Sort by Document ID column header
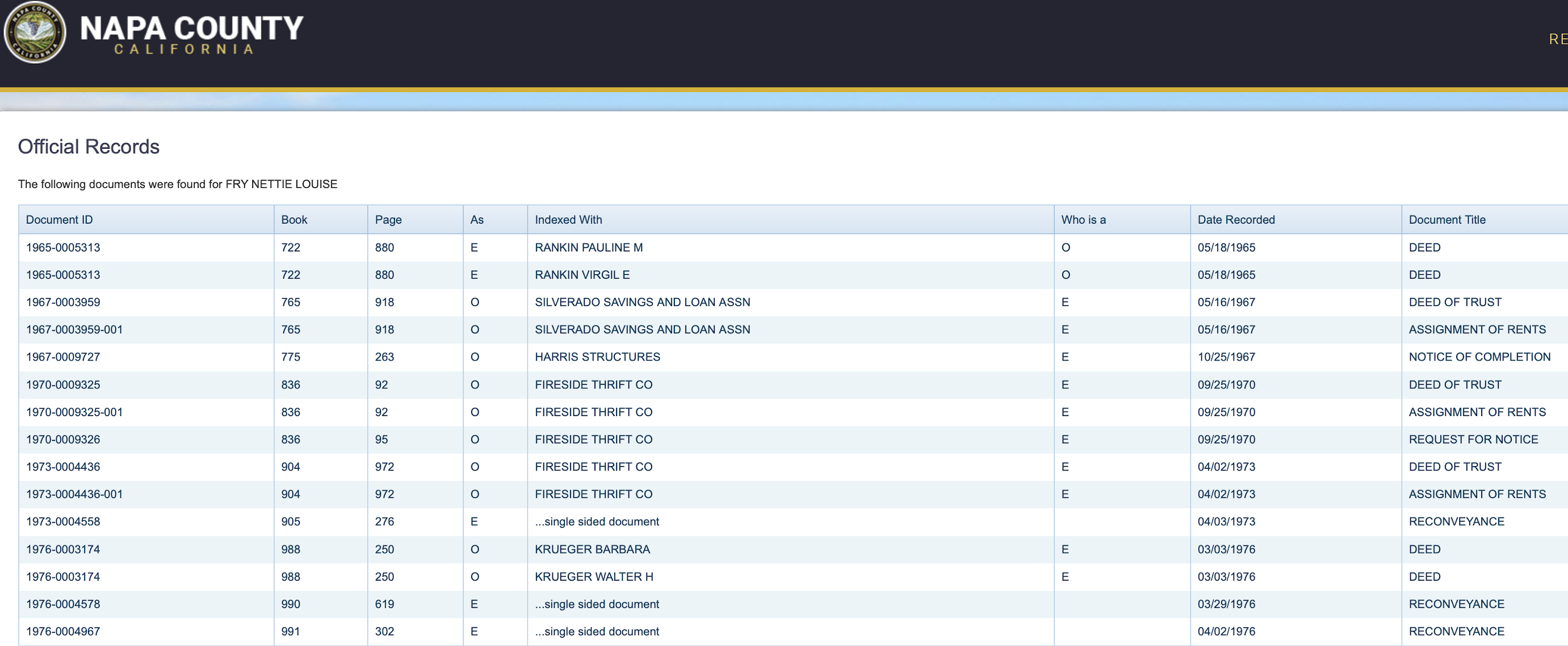This screenshot has width=1568, height=646. click(59, 220)
